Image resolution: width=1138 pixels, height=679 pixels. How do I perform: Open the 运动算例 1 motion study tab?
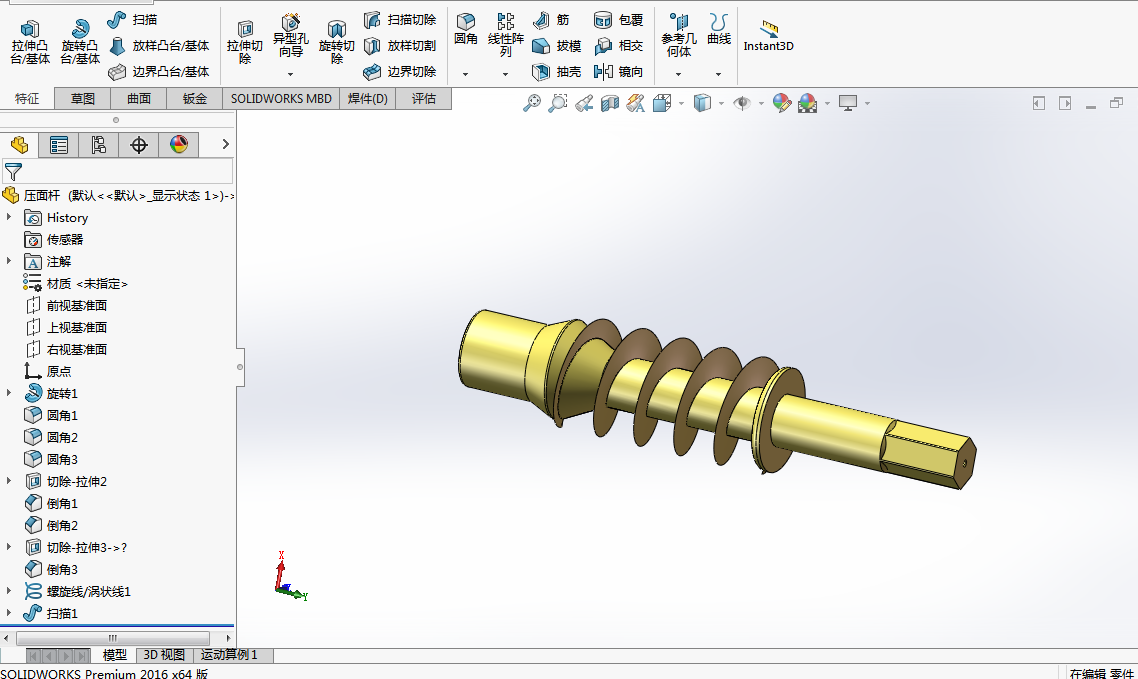229,655
